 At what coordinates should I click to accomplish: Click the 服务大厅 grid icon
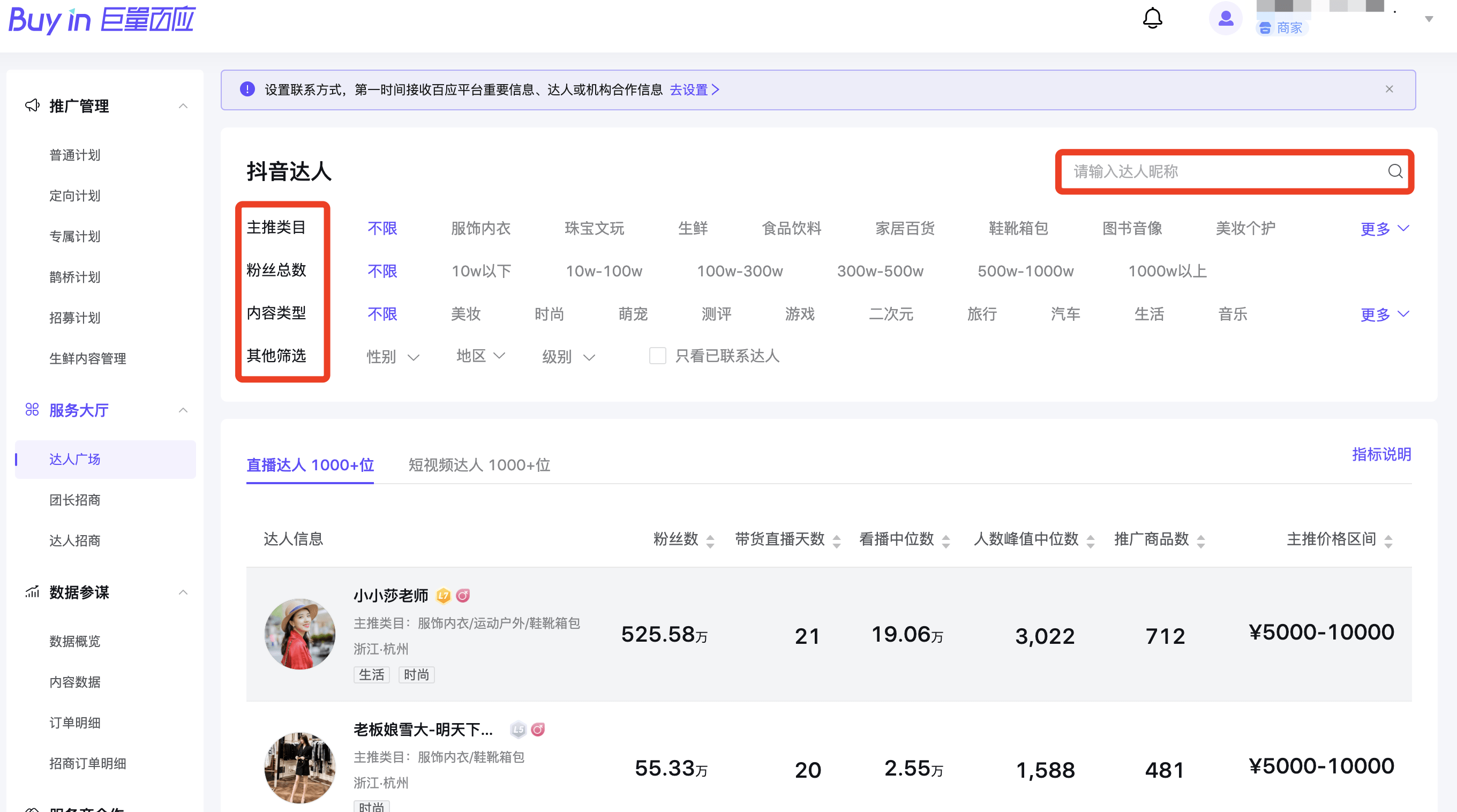pos(32,409)
